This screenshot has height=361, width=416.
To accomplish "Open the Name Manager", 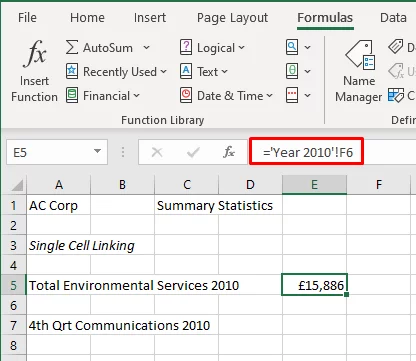I will coord(359,72).
